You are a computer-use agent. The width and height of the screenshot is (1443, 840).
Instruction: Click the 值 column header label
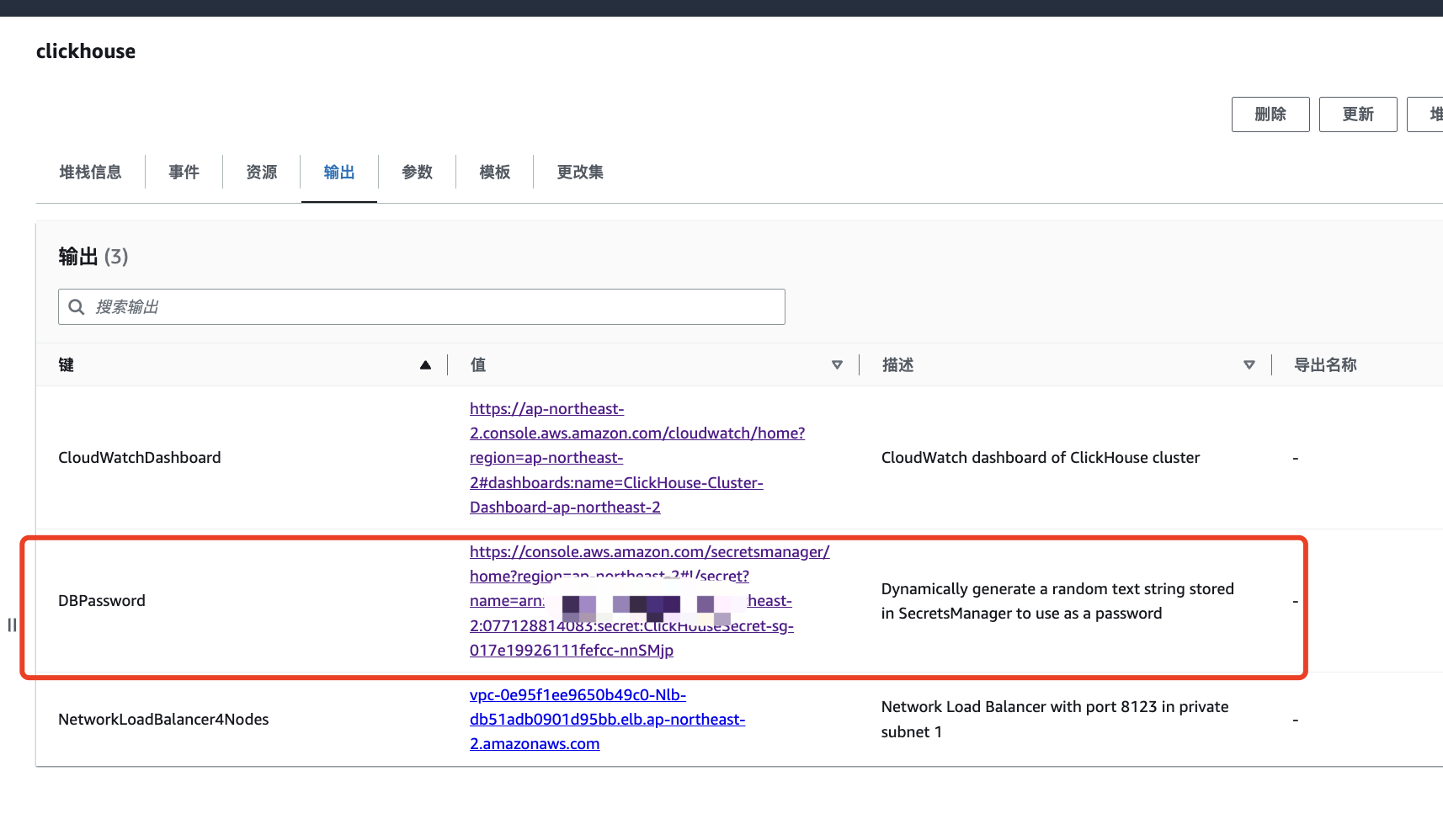[478, 365]
